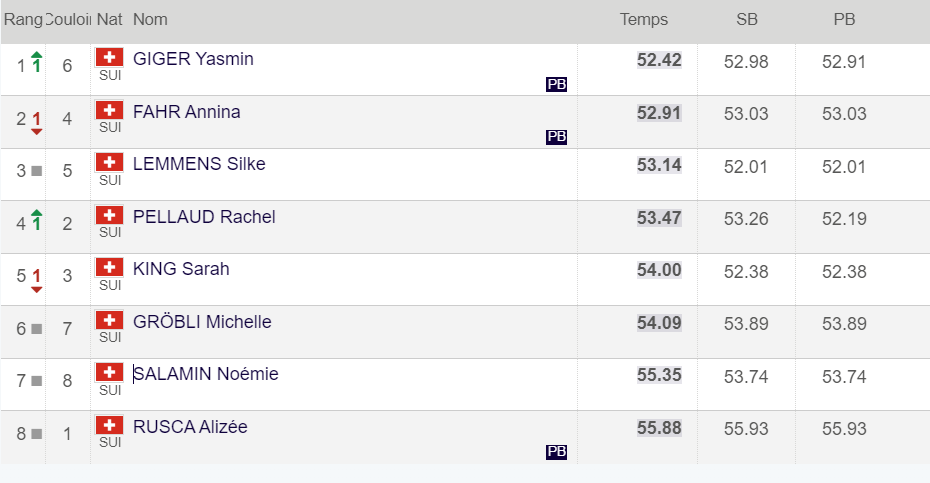Open GRÖBLI Michelle athlete link

point(202,322)
